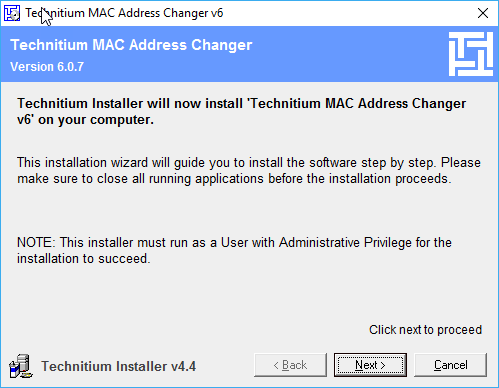Screen dimensions: 499x388
Task: Click the Technitium Installer v4.4 label
Action: (x=118, y=366)
